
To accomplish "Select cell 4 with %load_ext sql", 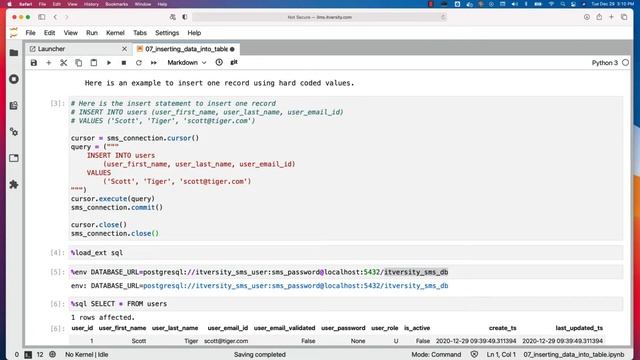I will point(346,253).
